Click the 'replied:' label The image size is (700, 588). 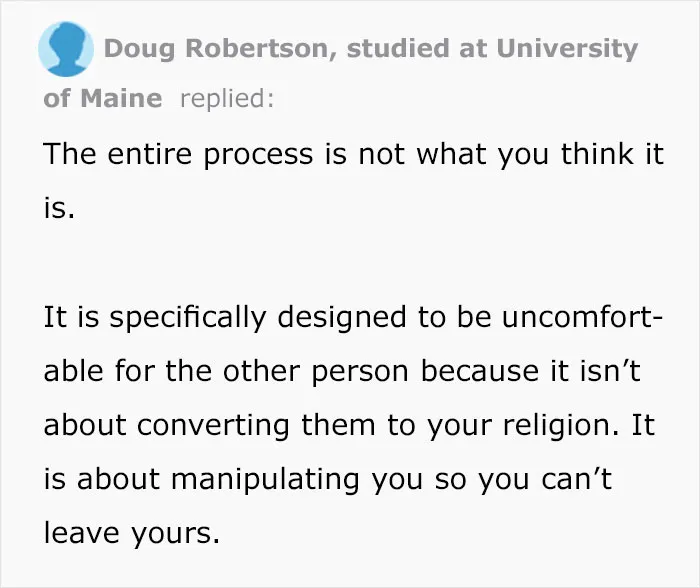(227, 99)
